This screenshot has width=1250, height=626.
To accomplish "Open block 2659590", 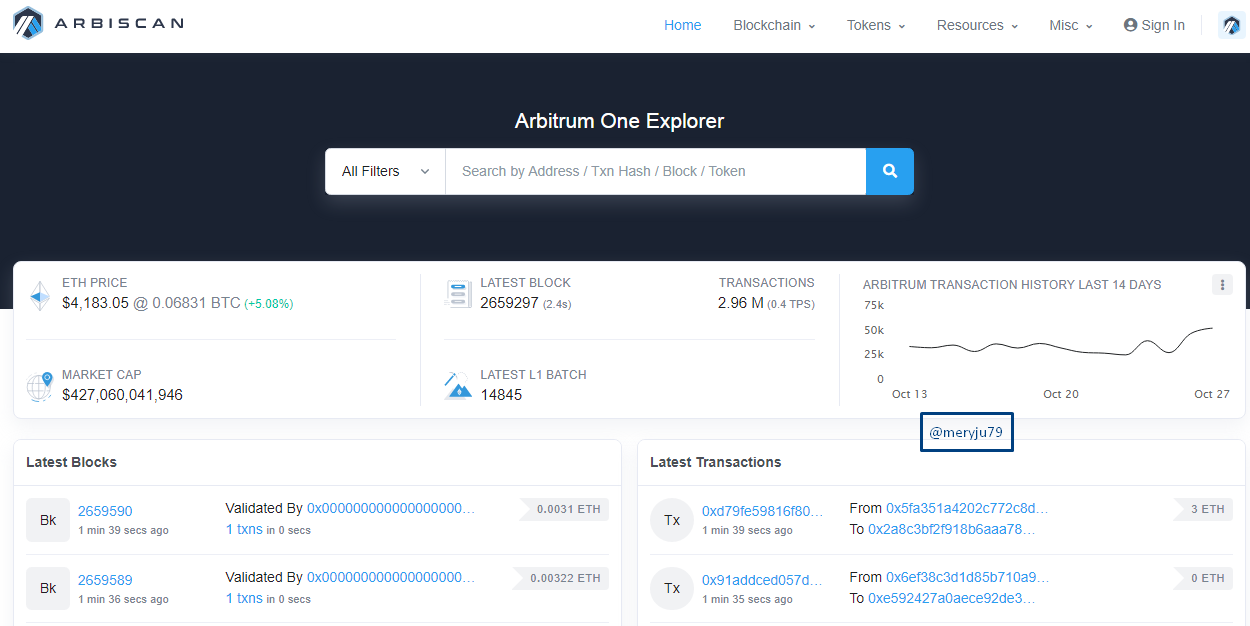I will pyautogui.click(x=105, y=511).
